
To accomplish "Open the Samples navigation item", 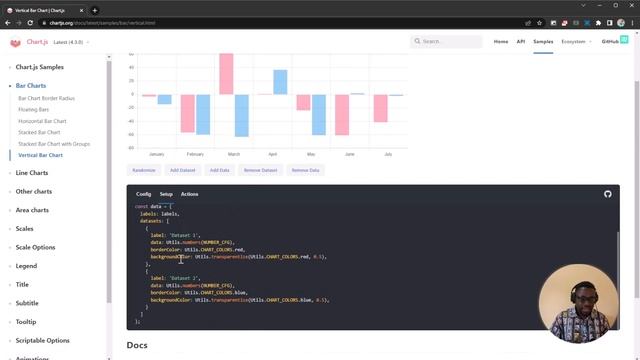I will (x=543, y=41).
